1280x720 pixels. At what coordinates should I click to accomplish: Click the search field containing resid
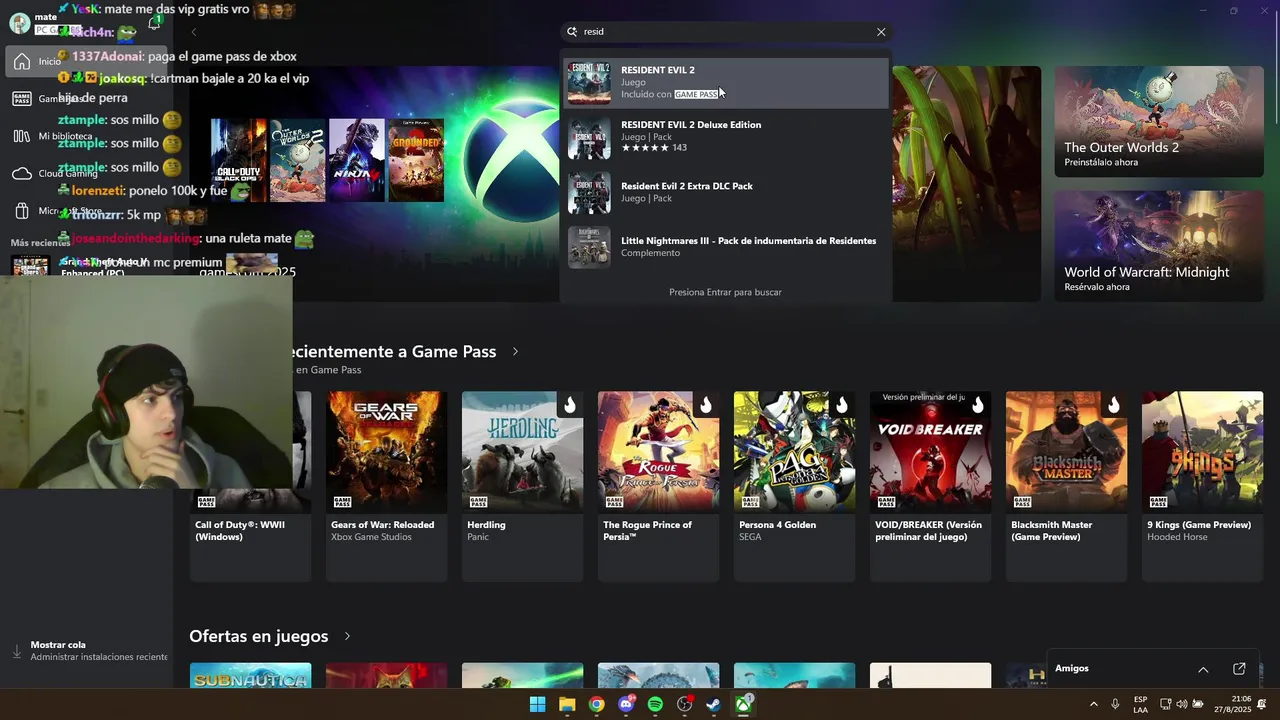[726, 32]
